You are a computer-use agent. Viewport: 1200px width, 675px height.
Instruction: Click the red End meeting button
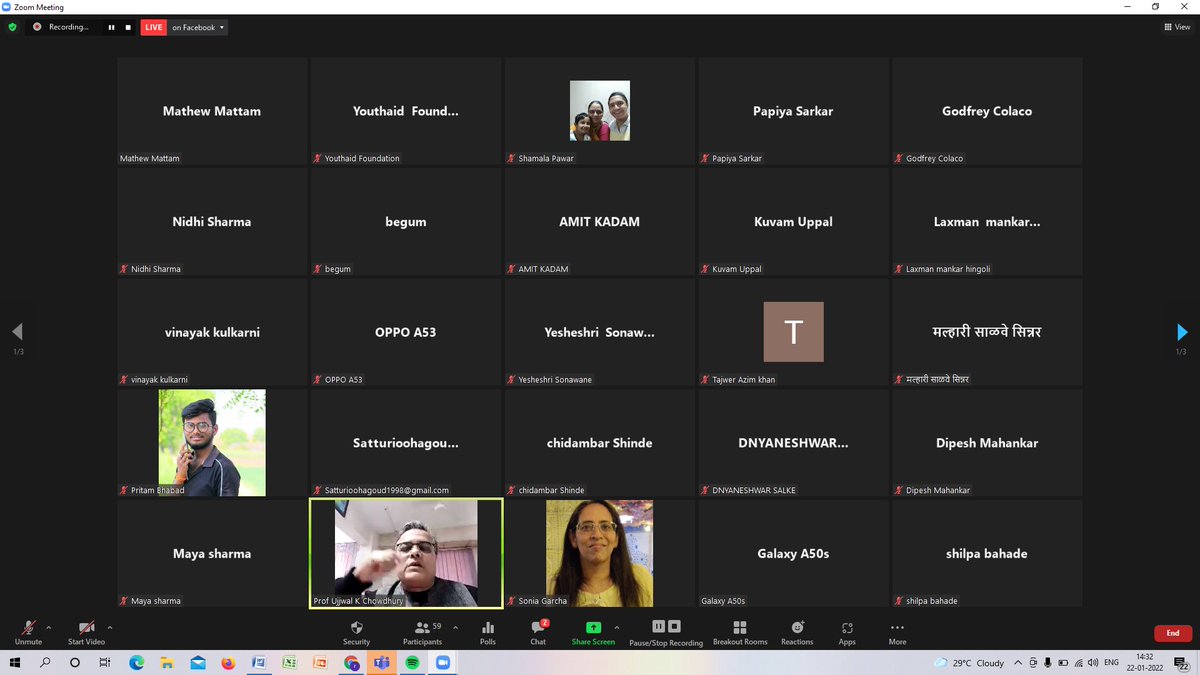1173,633
